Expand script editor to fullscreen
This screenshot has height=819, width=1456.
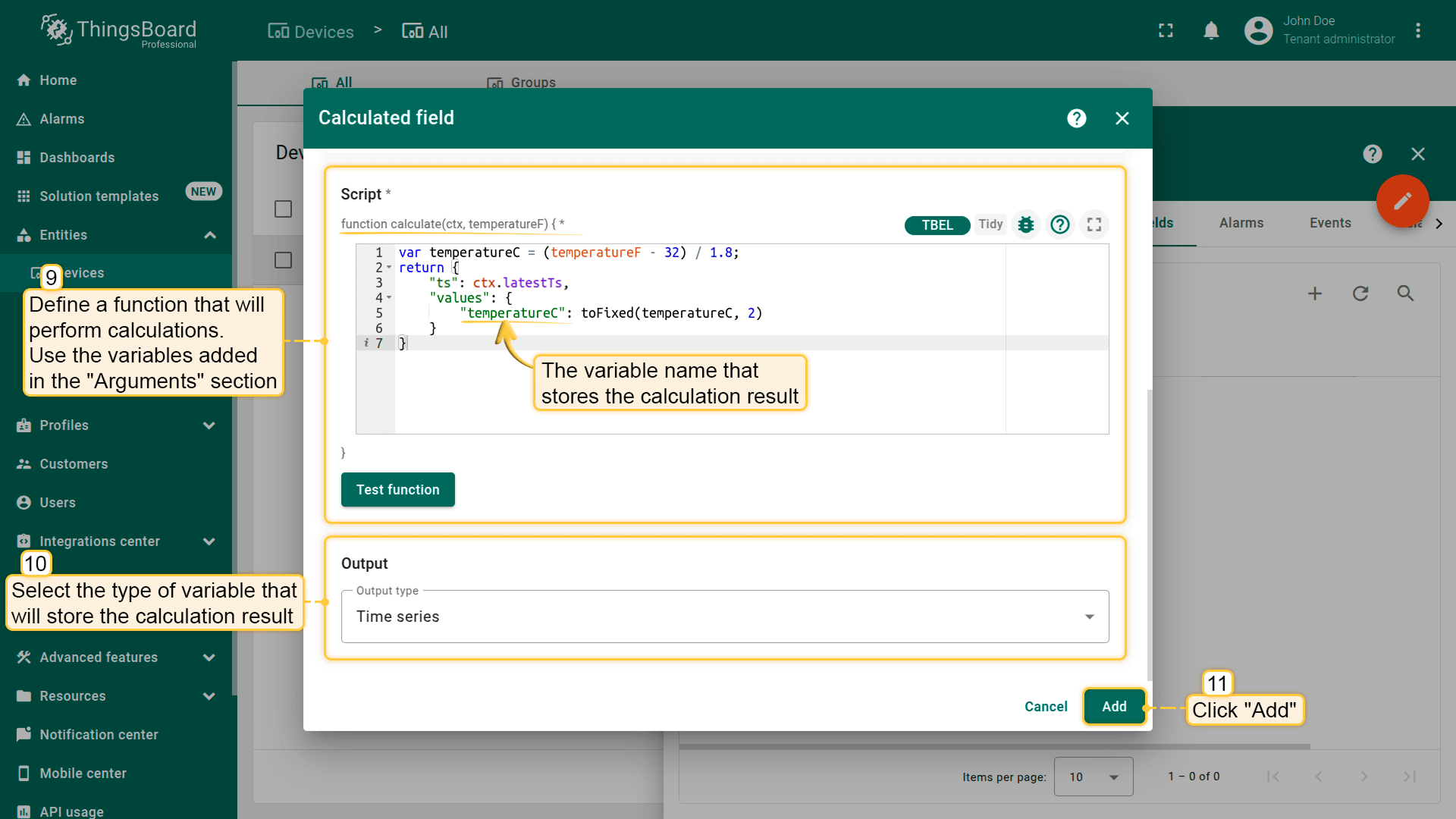[x=1094, y=224]
